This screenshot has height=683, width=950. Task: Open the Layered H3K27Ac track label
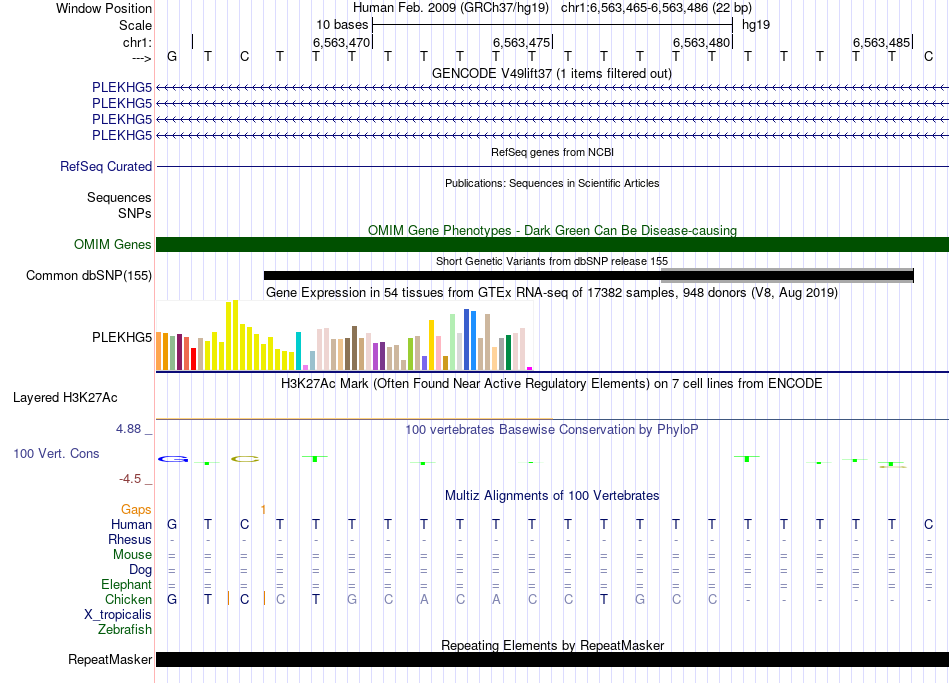coord(65,398)
